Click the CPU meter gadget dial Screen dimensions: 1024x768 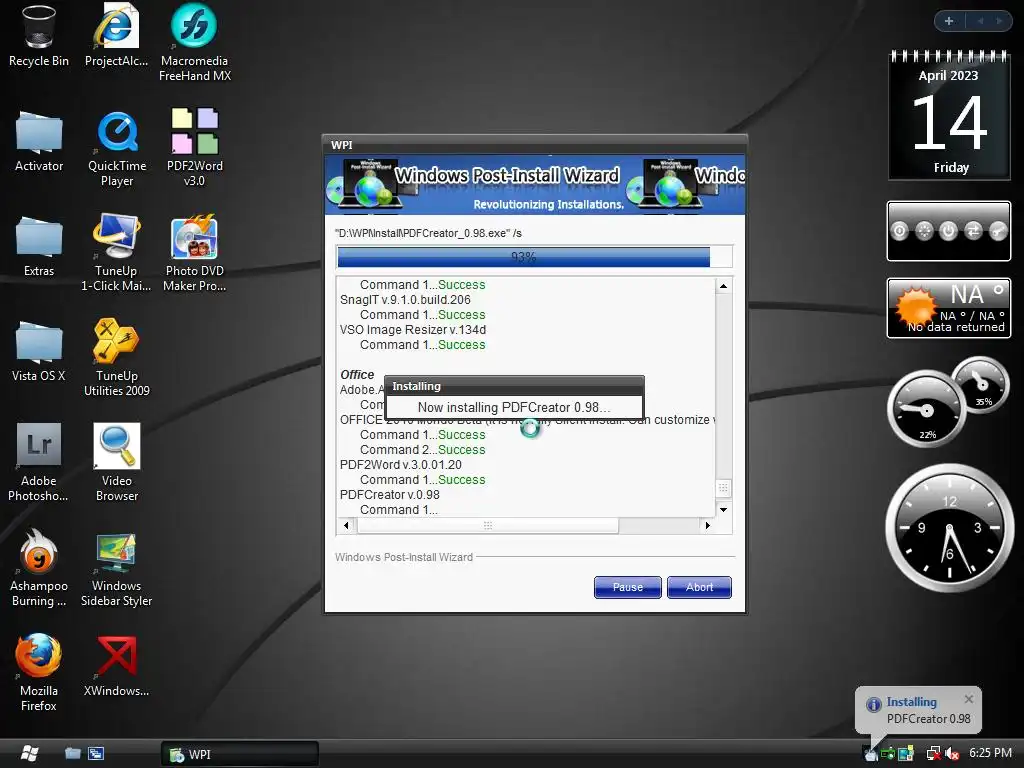click(x=926, y=409)
